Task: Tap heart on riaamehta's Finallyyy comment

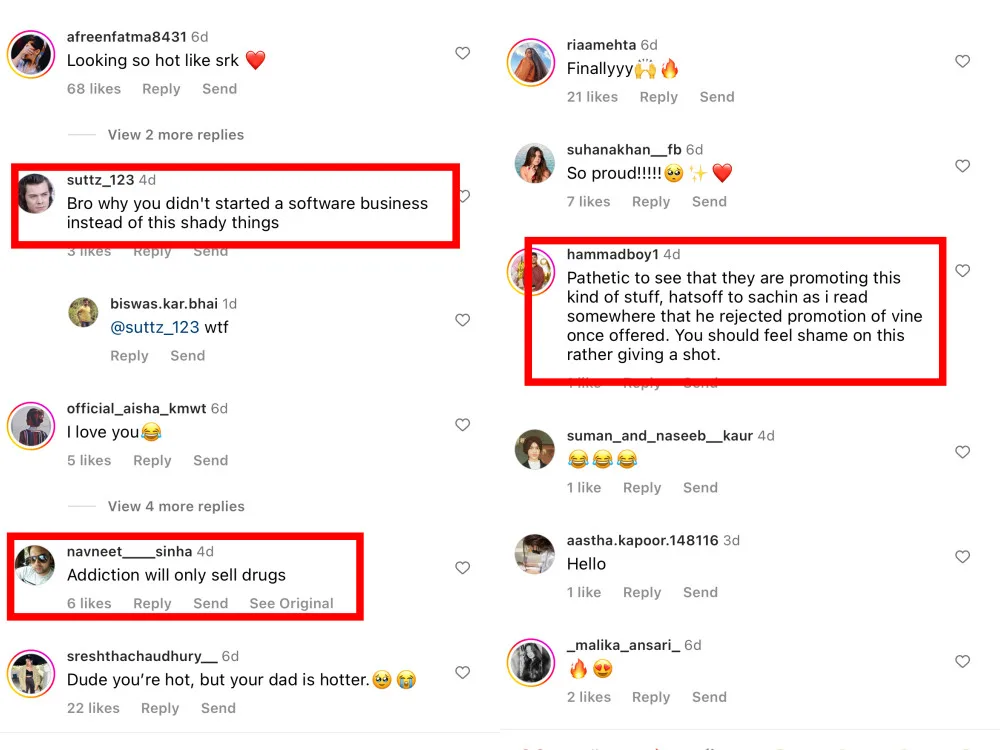Action: click(962, 61)
